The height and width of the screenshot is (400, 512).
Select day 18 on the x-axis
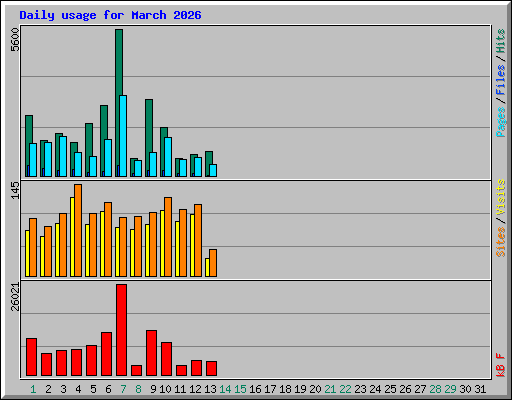click(x=285, y=389)
